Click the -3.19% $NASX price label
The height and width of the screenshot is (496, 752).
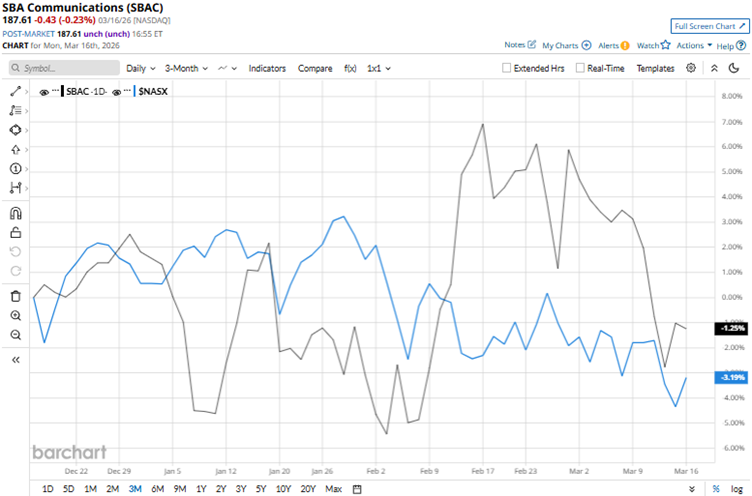tap(731, 377)
